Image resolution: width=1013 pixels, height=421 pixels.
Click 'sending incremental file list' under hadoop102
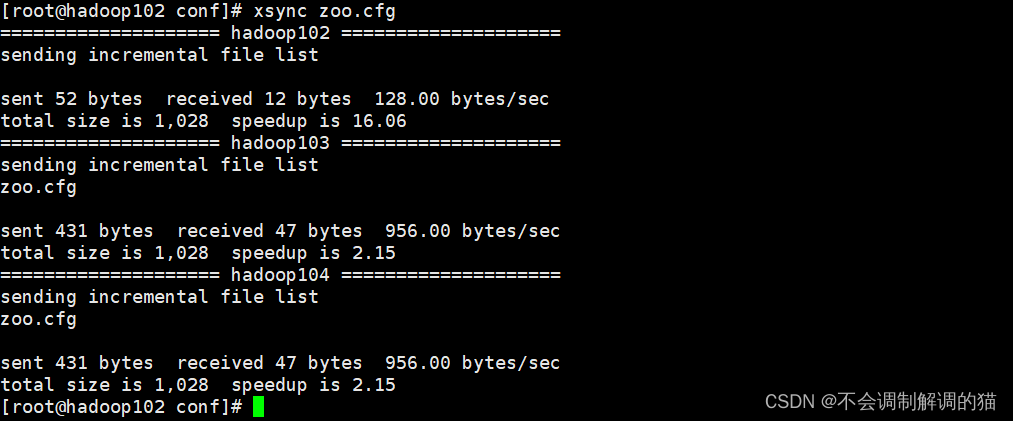click(x=159, y=55)
